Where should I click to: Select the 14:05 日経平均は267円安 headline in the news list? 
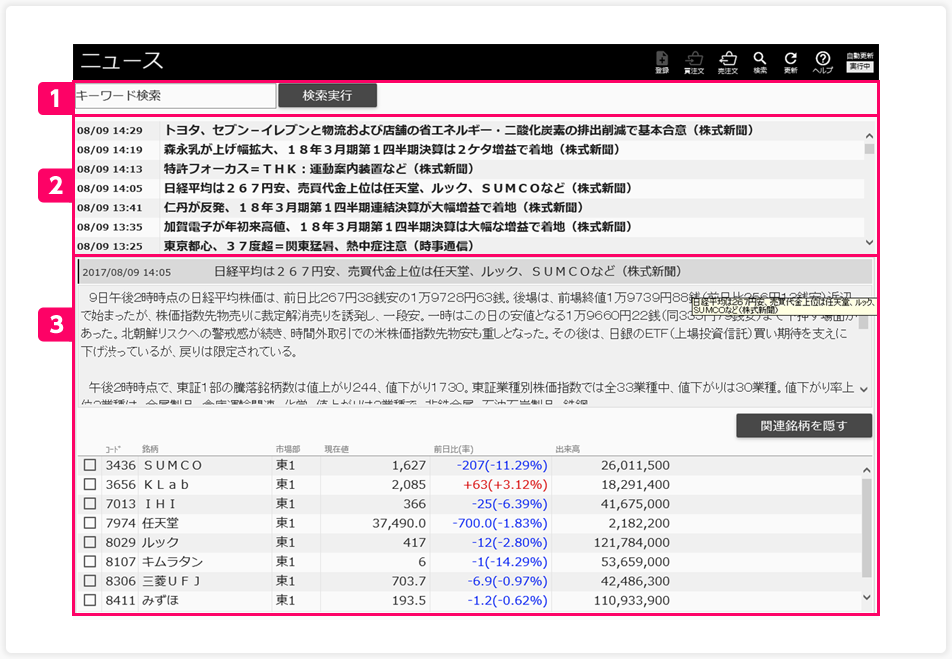pyautogui.click(x=398, y=188)
